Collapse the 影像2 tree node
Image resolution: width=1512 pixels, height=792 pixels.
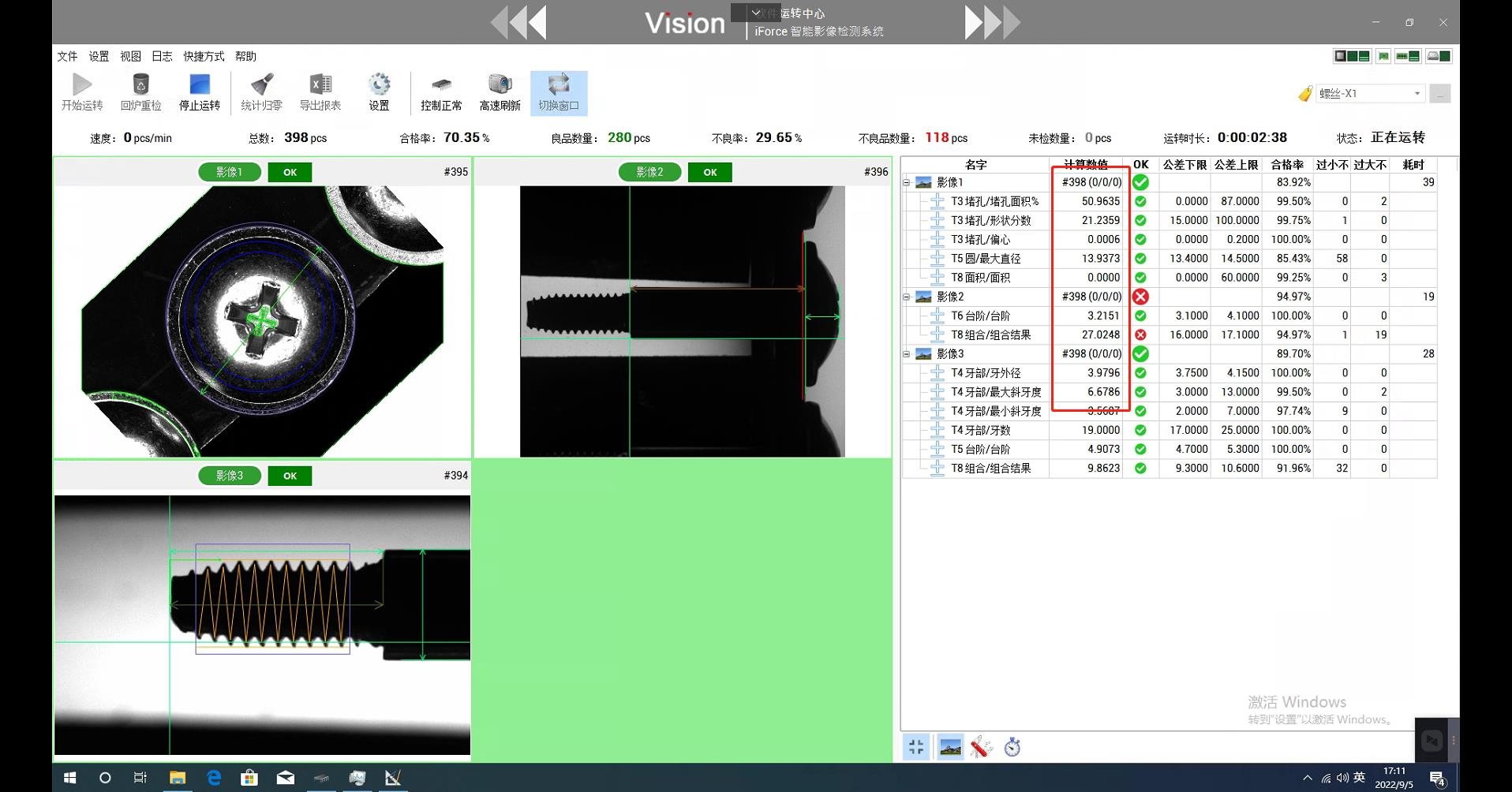click(907, 297)
